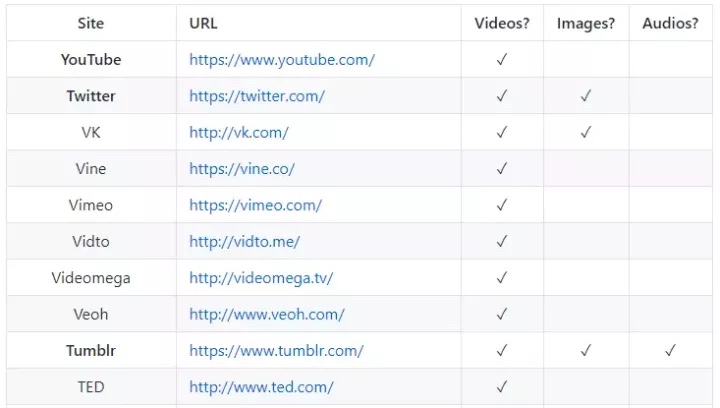Image resolution: width=720 pixels, height=408 pixels.
Task: Click the Videos? column header
Action: (x=502, y=23)
